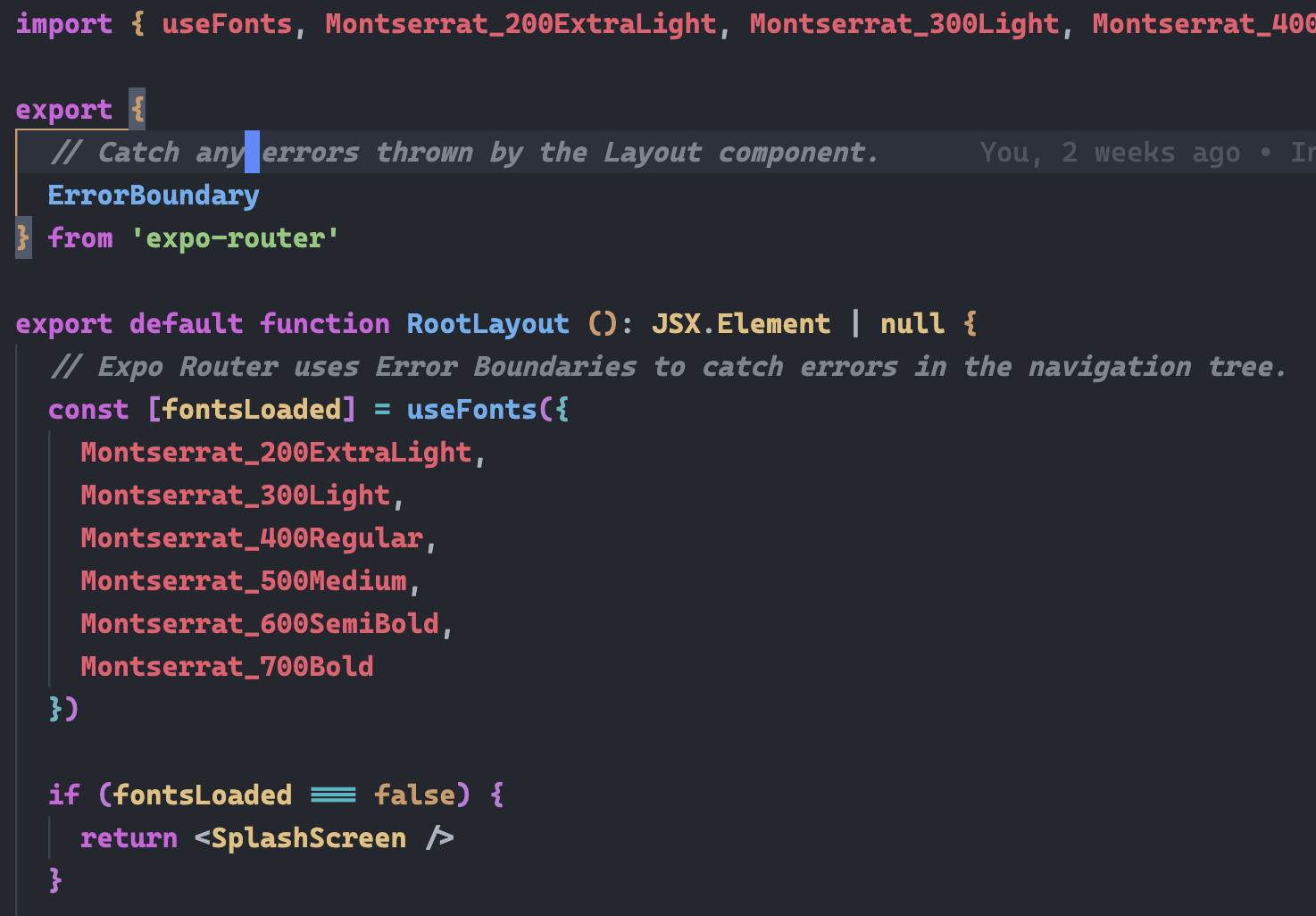Click fontsLoaded in the const declaration

pos(252,410)
